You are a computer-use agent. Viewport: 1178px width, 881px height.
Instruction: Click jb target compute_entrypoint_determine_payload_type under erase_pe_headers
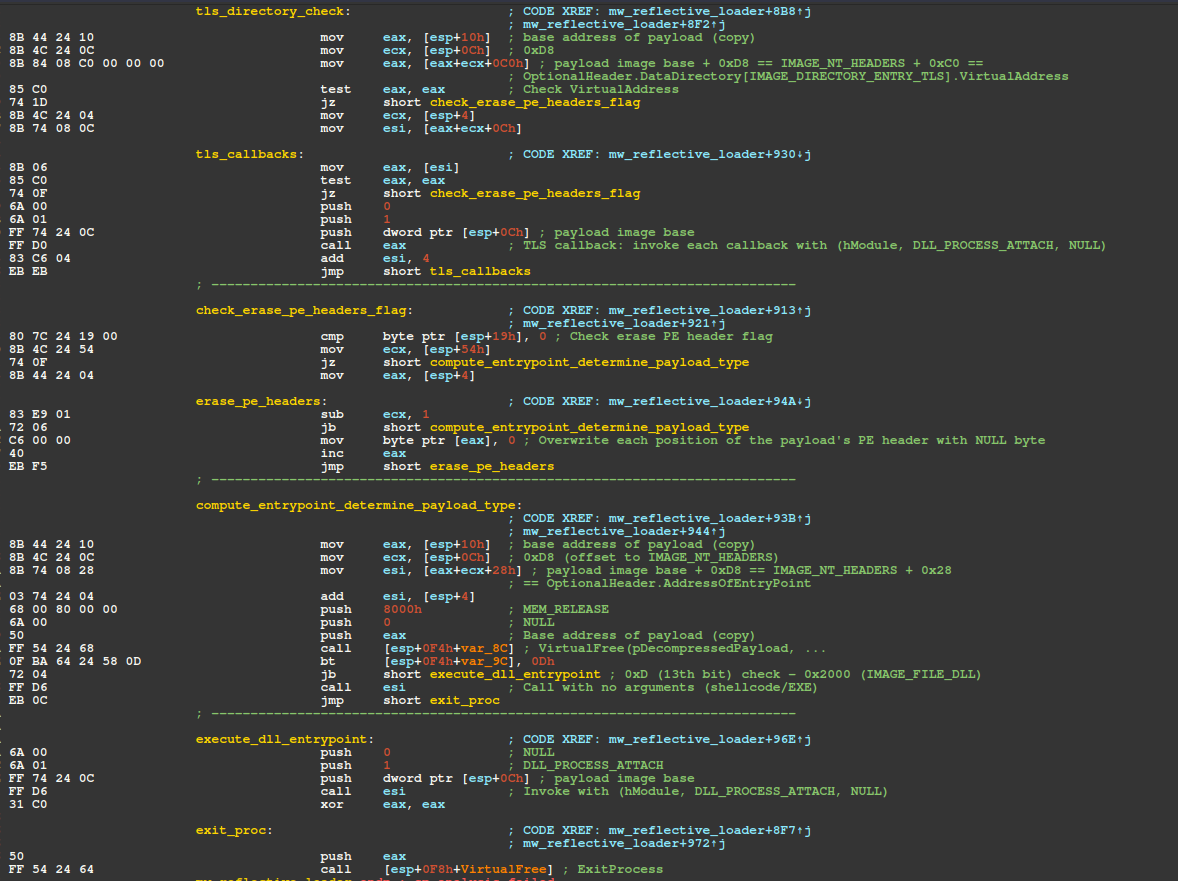point(589,427)
